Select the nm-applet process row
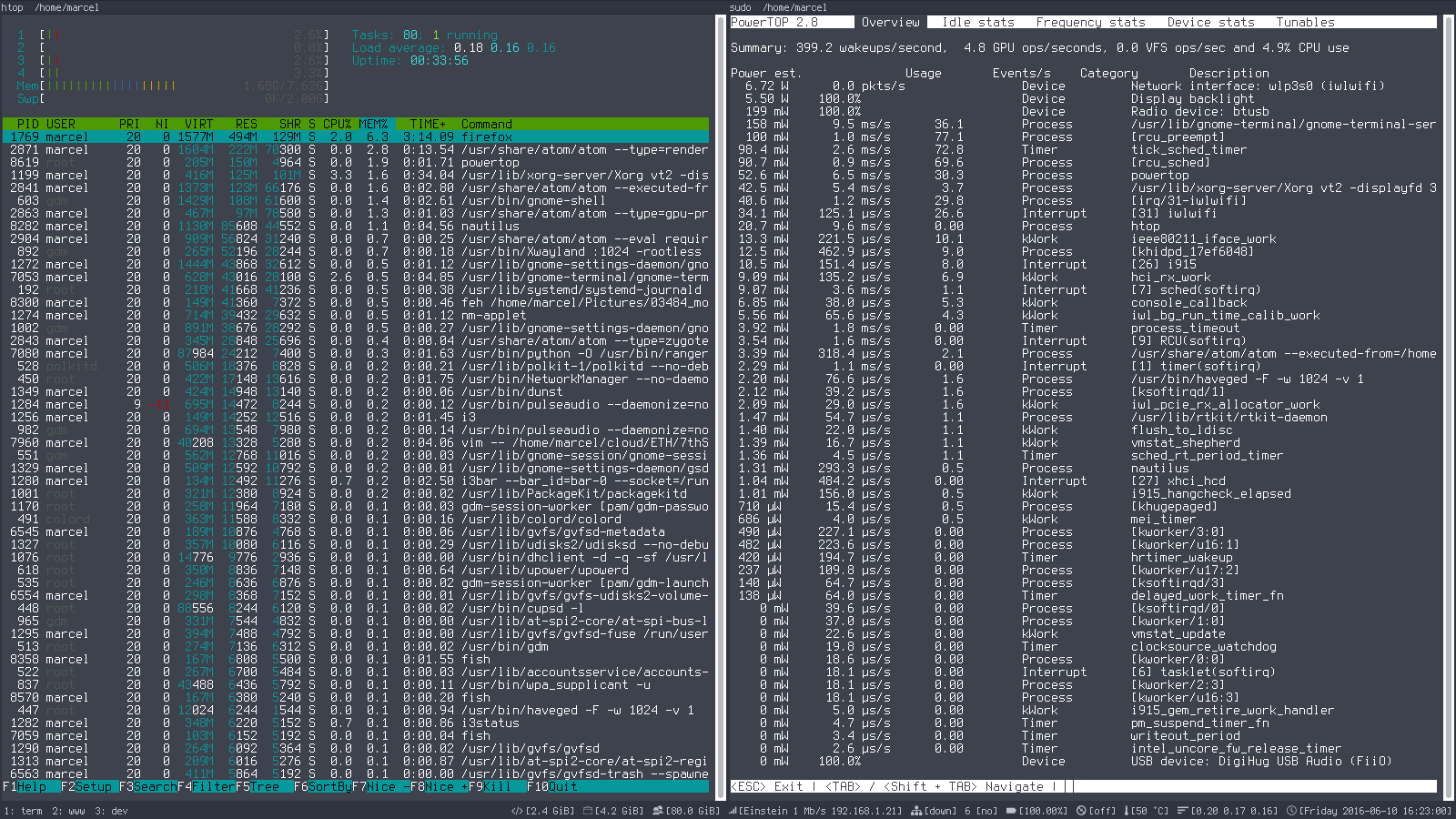Image resolution: width=1456 pixels, height=819 pixels. tap(356, 315)
